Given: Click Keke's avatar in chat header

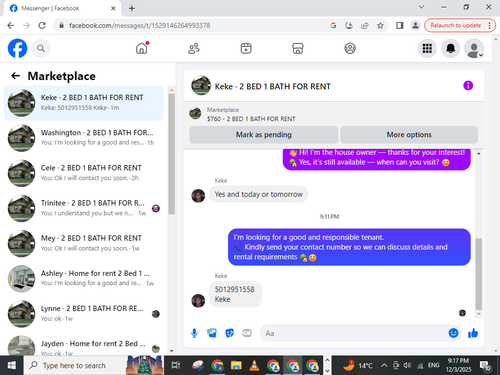Looking at the screenshot, I should coord(201,86).
